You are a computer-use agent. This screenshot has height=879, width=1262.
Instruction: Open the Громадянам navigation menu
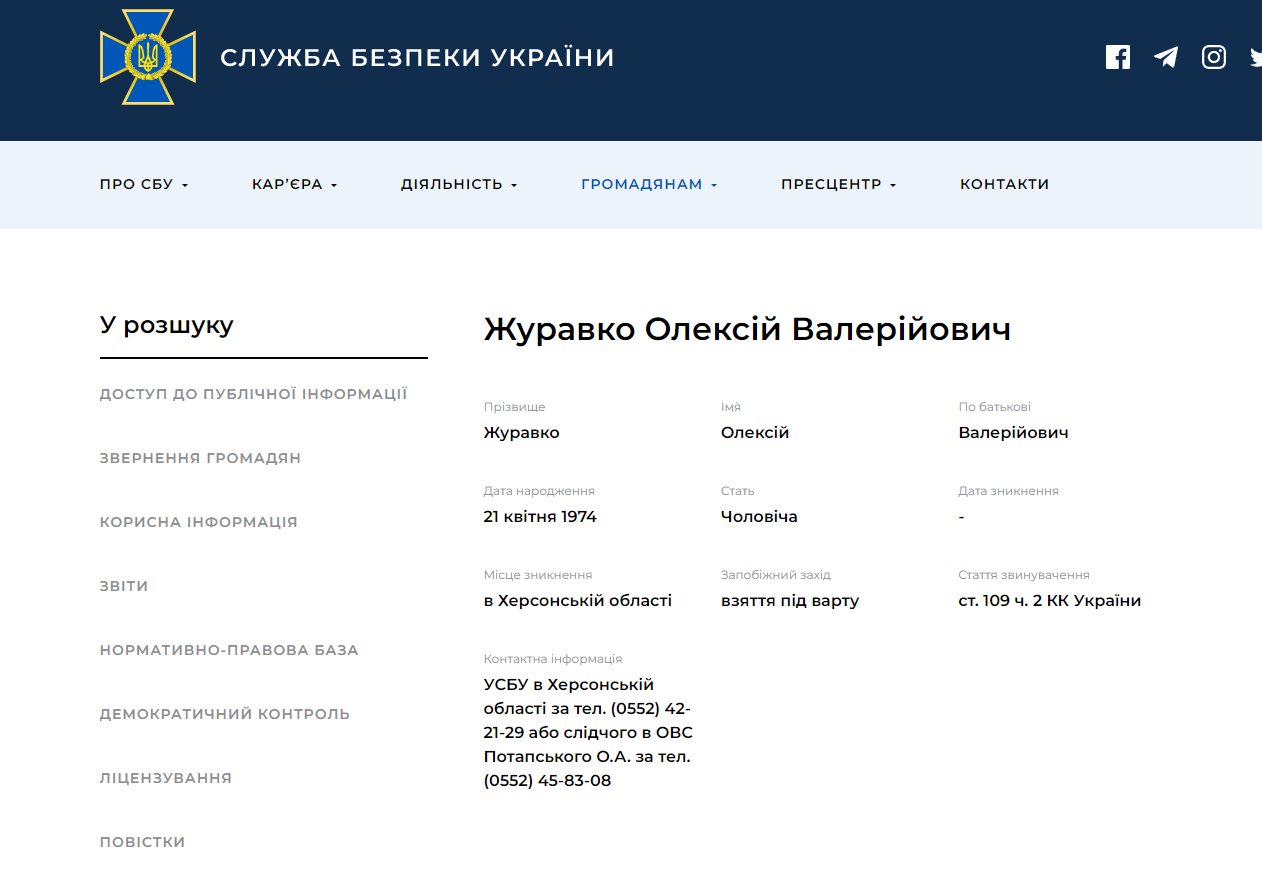click(649, 184)
